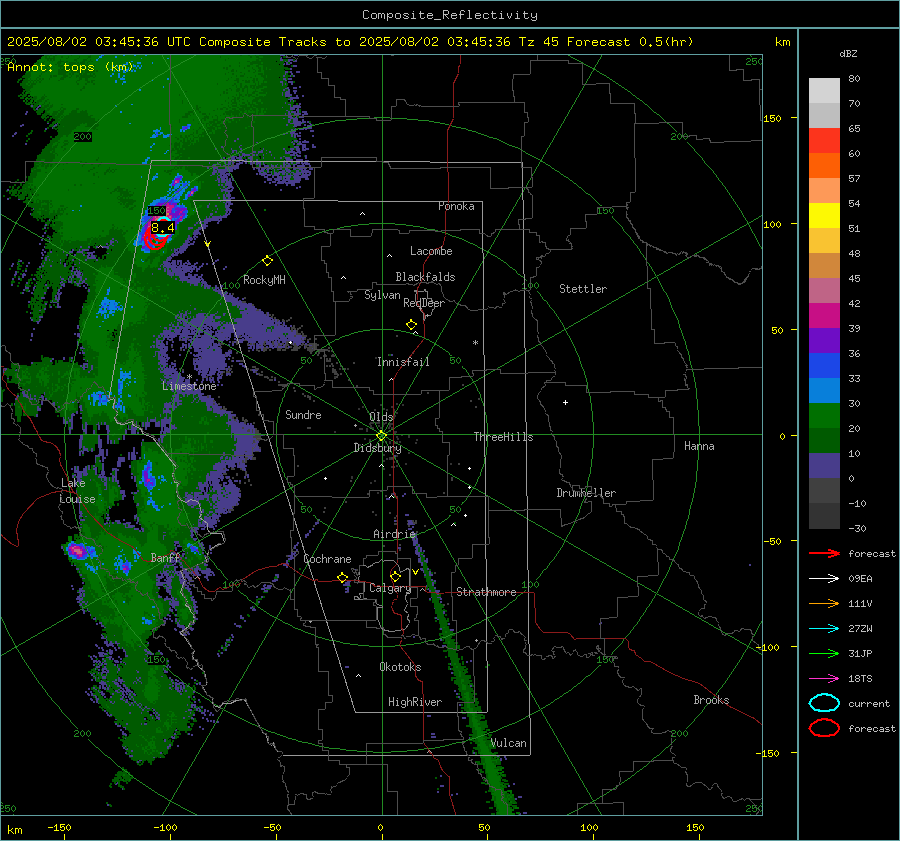Click the white 09EA arrow icon
The height and width of the screenshot is (841, 900).
(x=824, y=579)
